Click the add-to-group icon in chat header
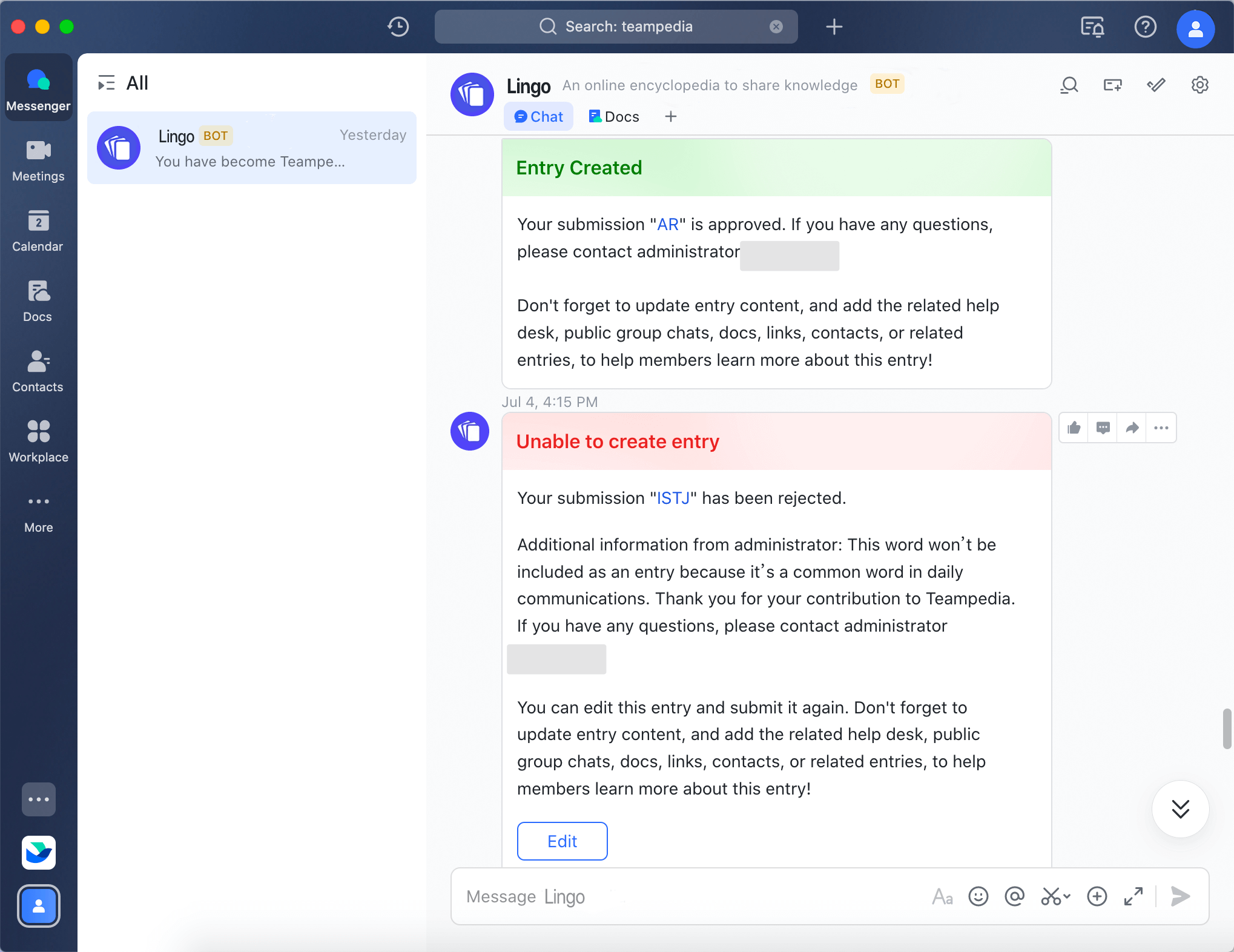This screenshot has width=1234, height=952. click(x=1113, y=85)
